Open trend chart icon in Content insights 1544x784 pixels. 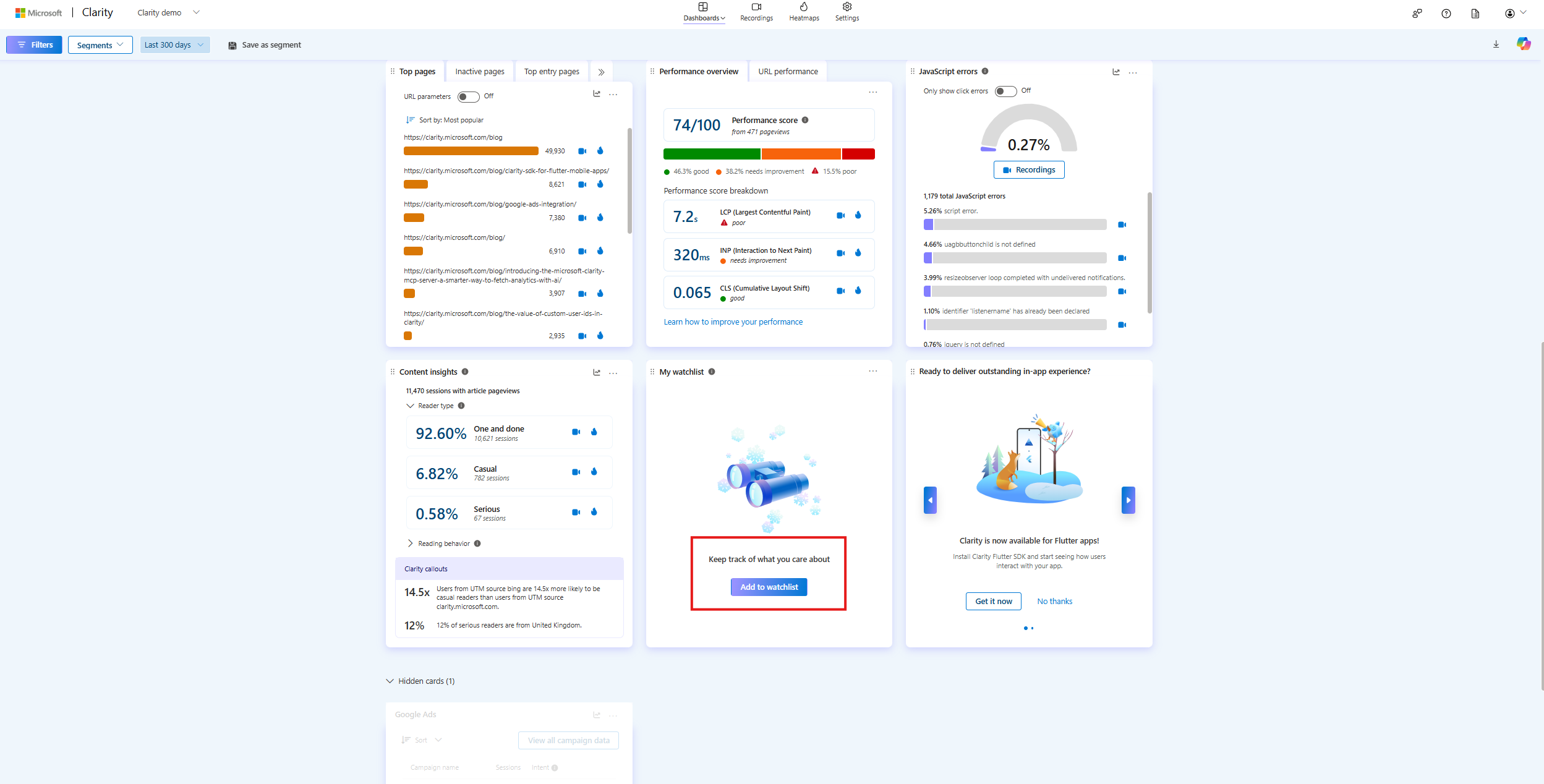click(x=596, y=372)
